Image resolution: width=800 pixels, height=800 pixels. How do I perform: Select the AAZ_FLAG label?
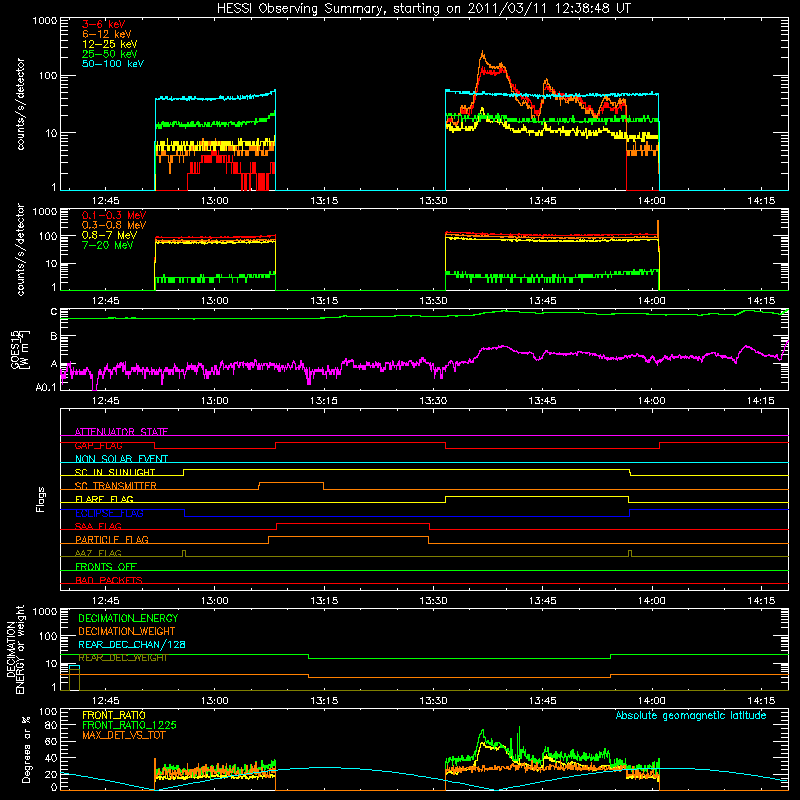click(x=98, y=553)
